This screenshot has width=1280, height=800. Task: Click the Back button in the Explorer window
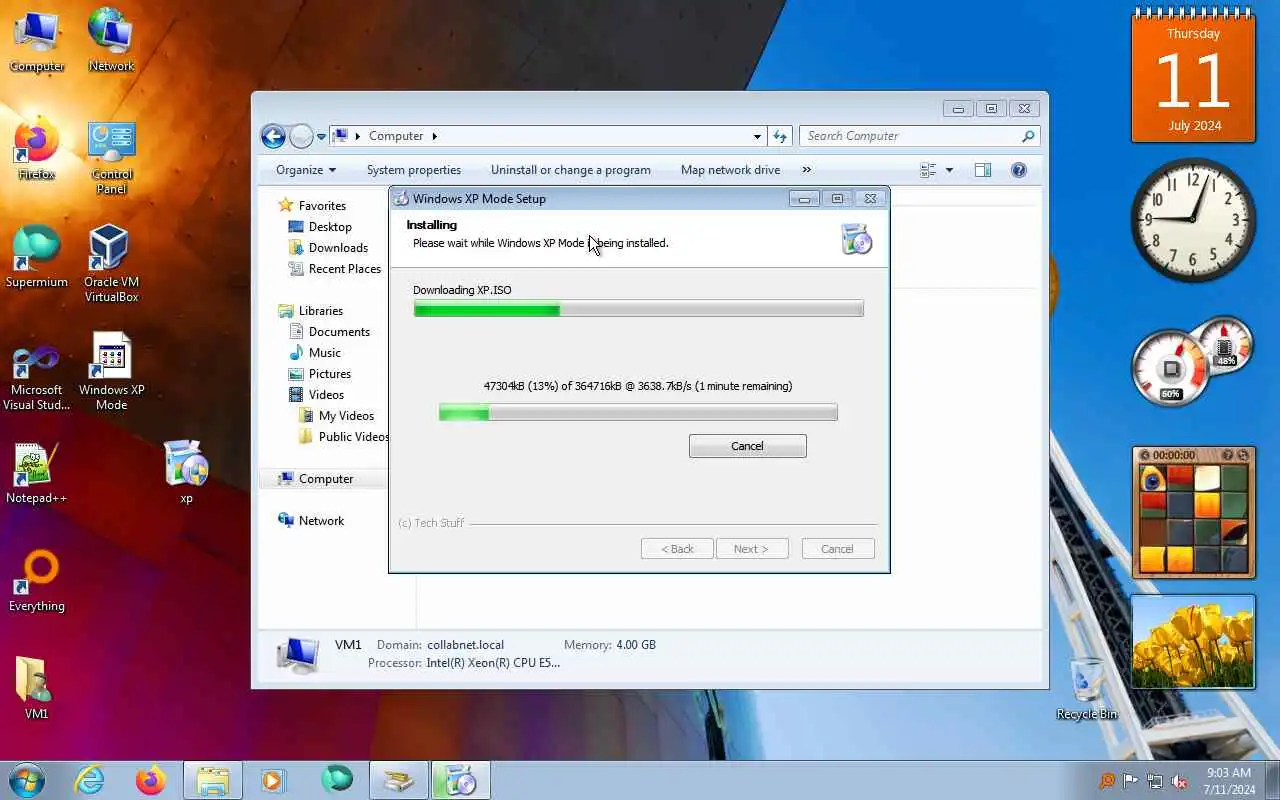tap(273, 136)
